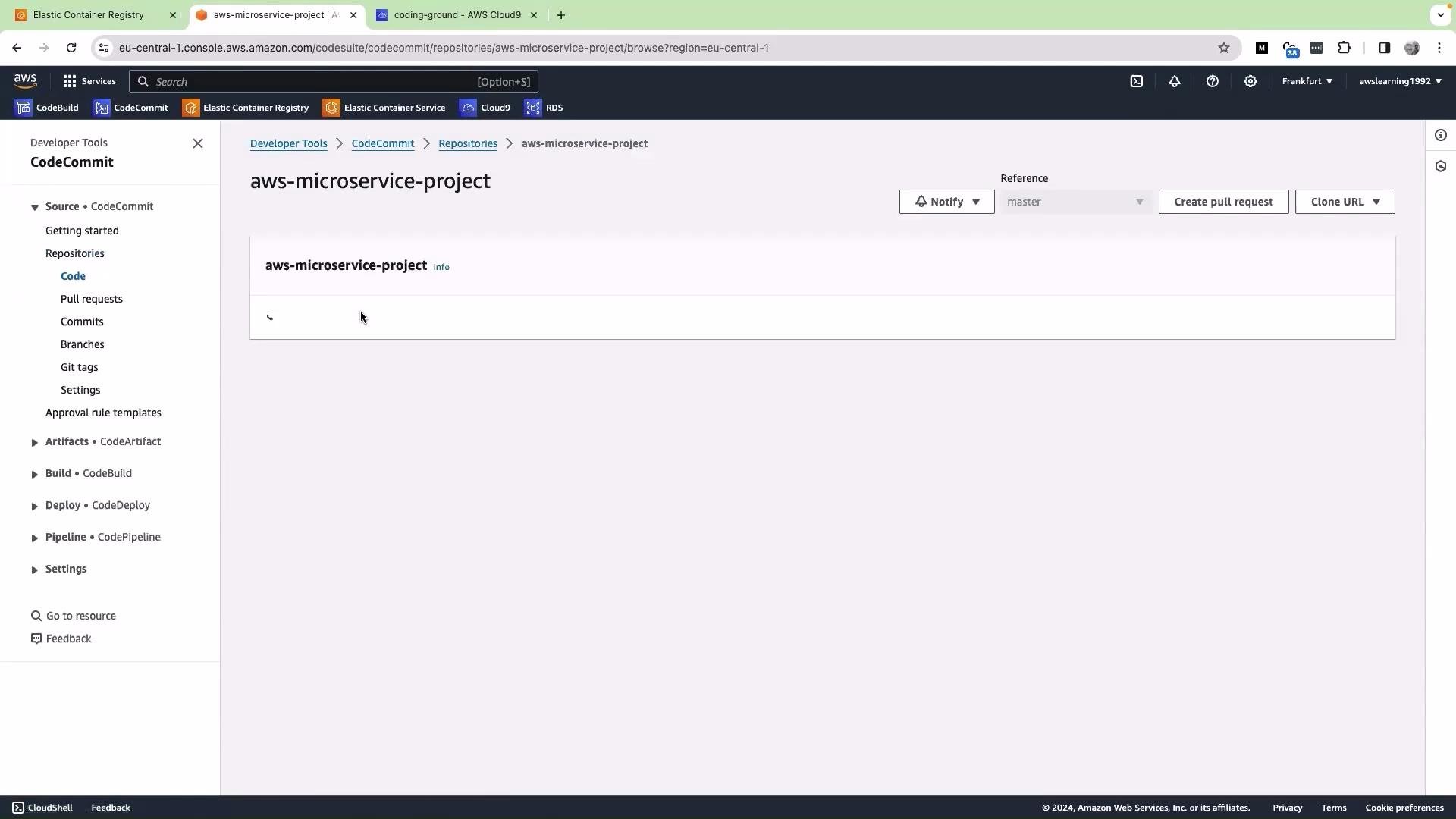This screenshot has height=819, width=1456.
Task: Click Go to resource
Action: [74, 616]
